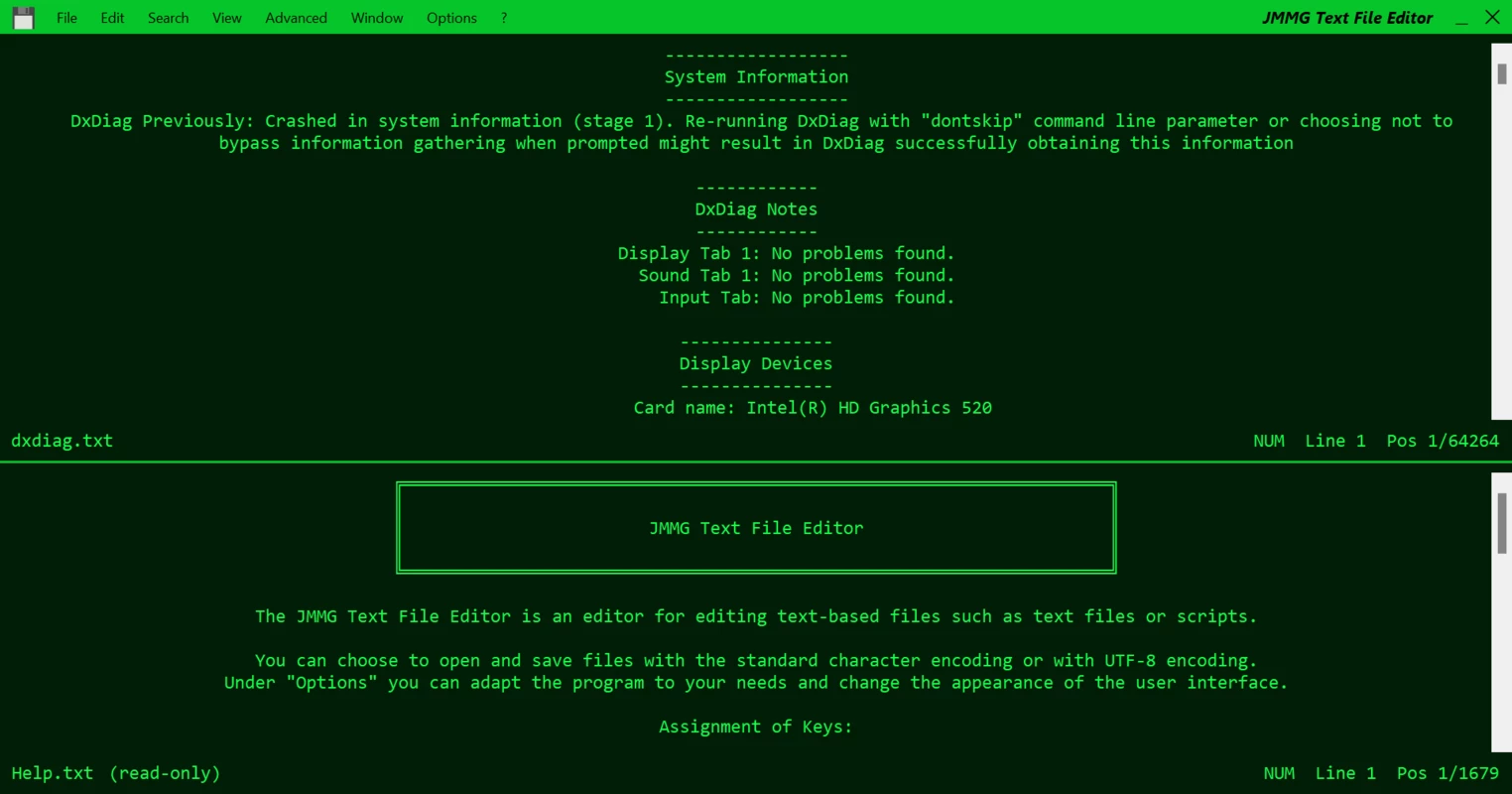Click Pos 1/1679 in lower status bar

click(x=1448, y=773)
